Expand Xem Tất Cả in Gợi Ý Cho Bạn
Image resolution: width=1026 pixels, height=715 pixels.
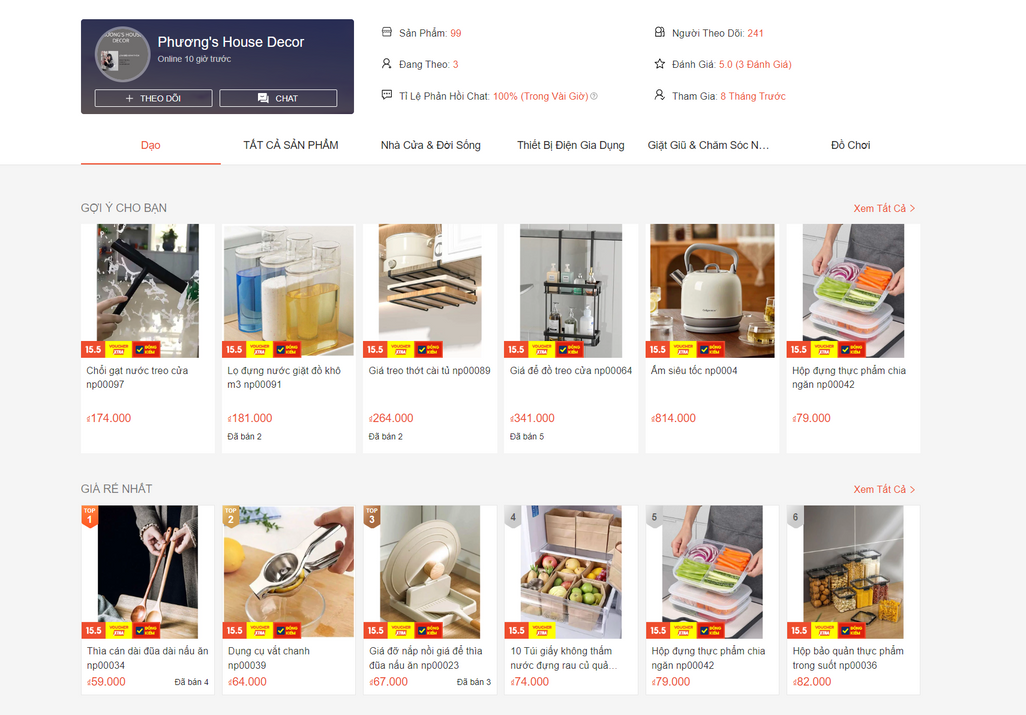pos(884,208)
